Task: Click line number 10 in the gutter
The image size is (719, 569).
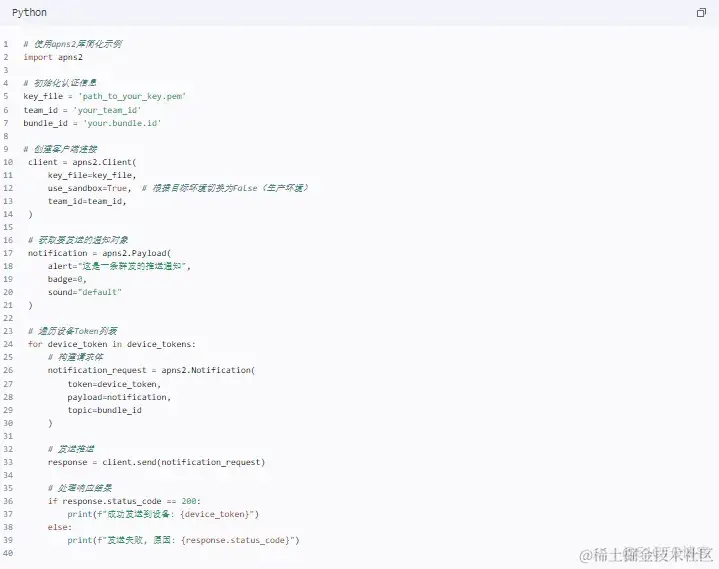Action: pyautogui.click(x=8, y=162)
